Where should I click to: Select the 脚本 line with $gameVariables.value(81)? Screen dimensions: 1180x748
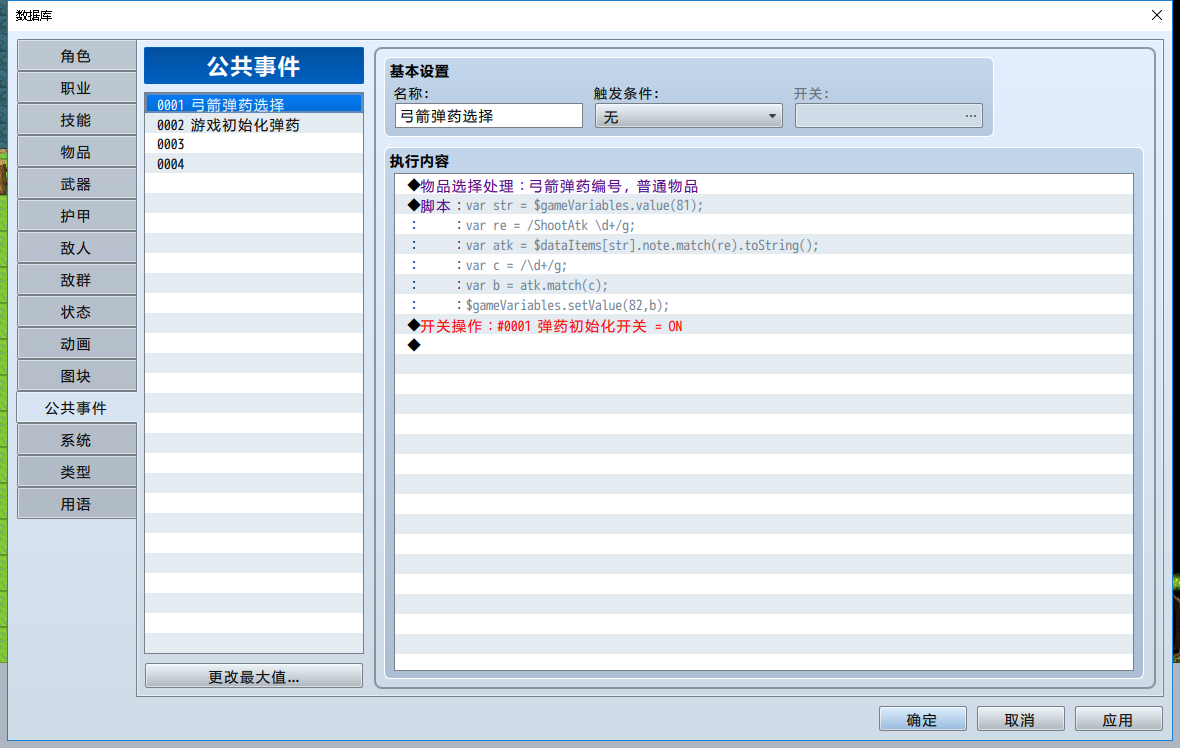point(764,205)
